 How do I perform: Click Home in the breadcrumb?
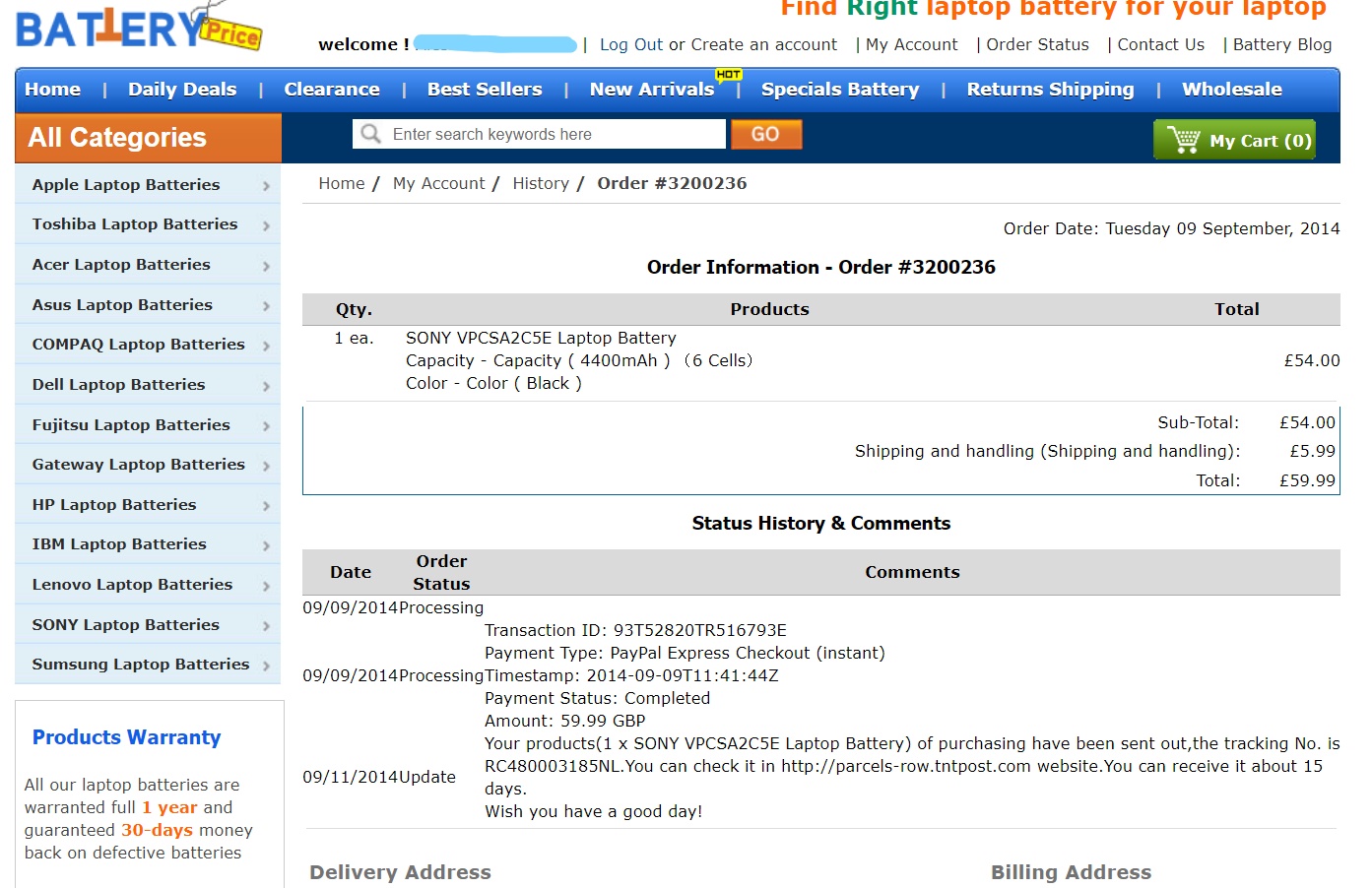coord(342,183)
